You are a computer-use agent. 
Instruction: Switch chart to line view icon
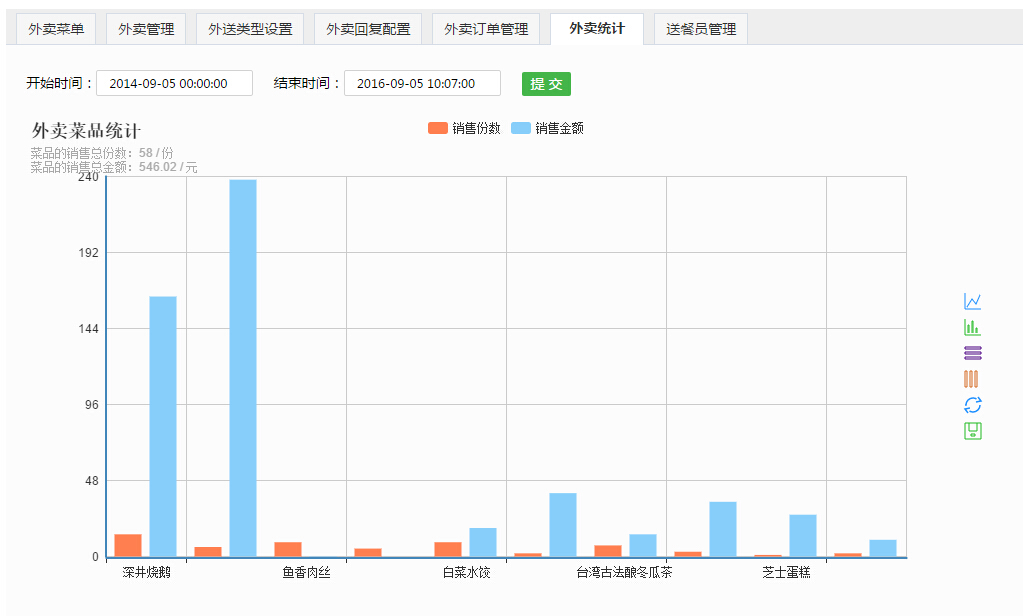(972, 301)
